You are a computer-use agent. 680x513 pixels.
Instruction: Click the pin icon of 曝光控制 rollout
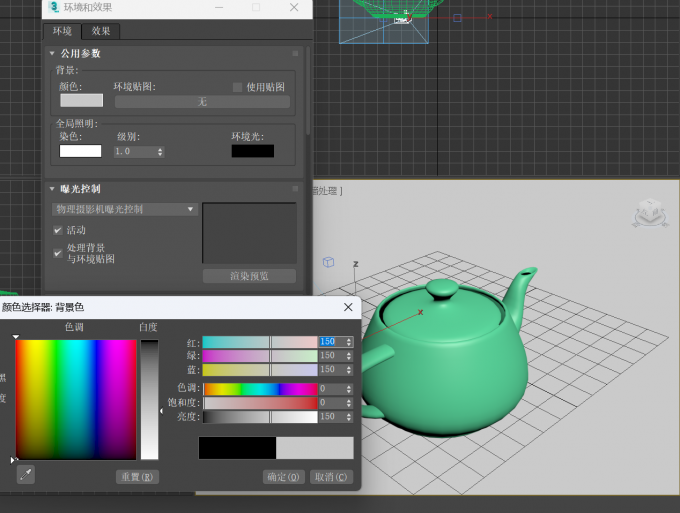pos(295,189)
